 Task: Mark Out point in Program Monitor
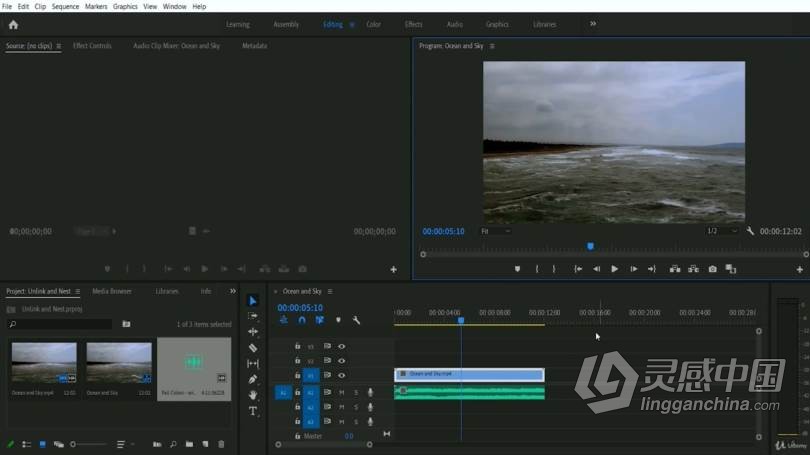554,269
